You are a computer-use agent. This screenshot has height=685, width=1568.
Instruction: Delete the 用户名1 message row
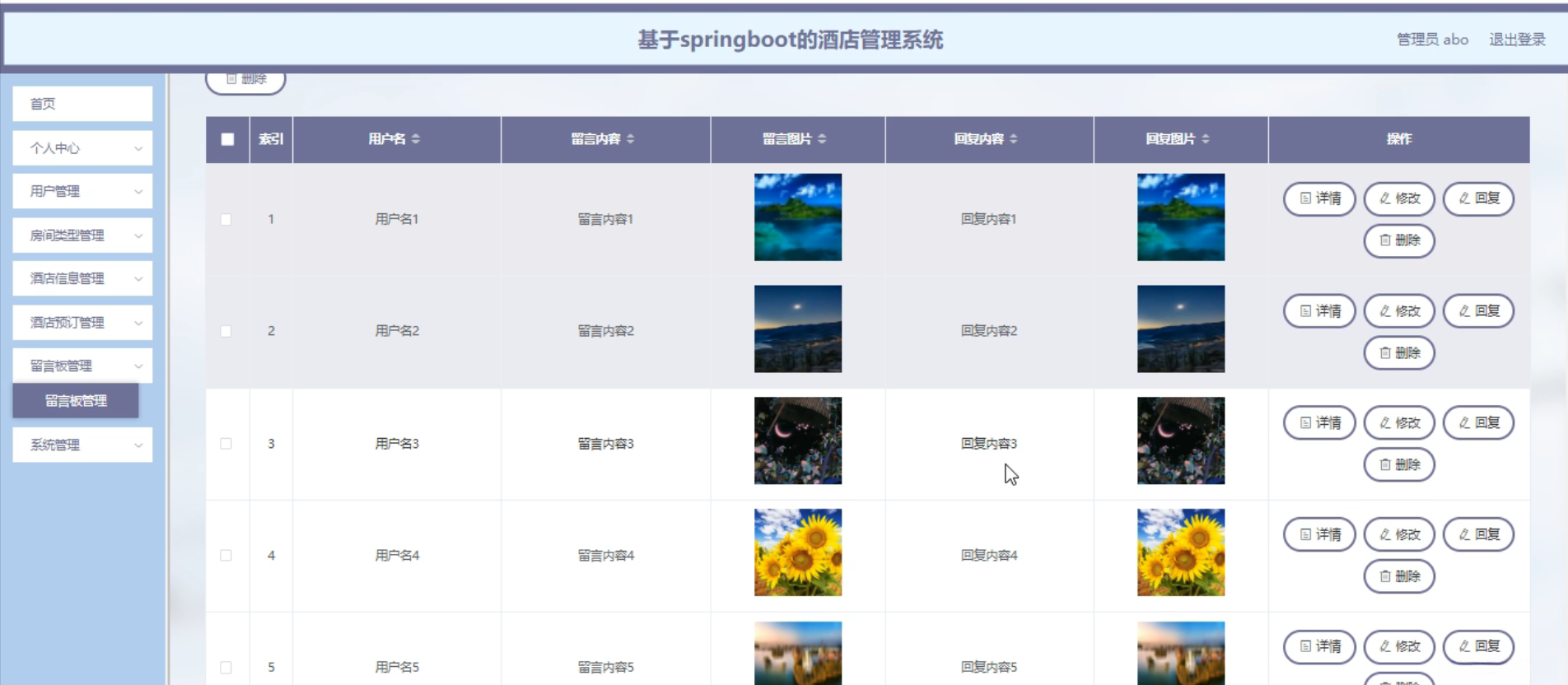pos(1399,240)
